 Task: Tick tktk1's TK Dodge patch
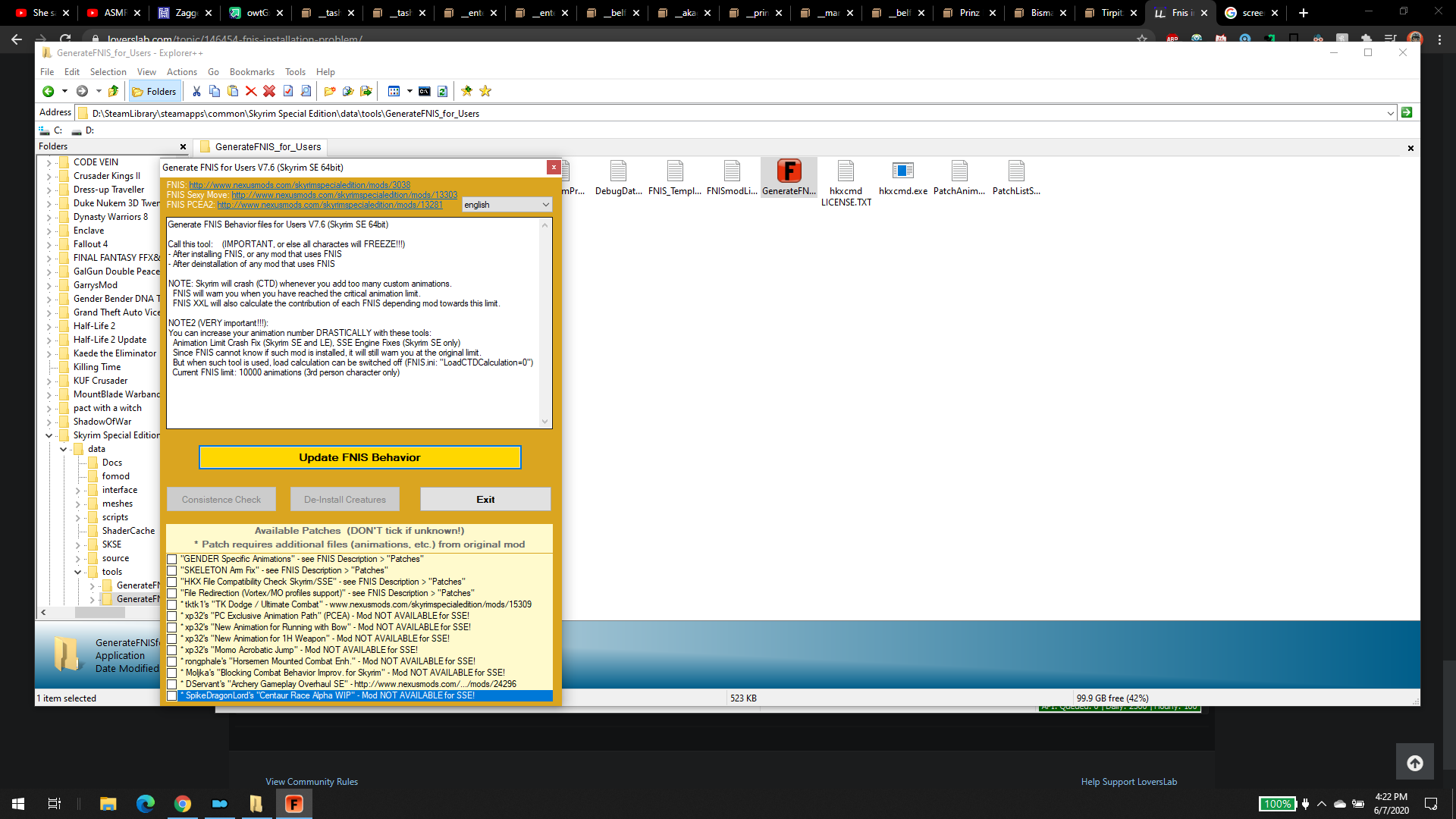tap(172, 605)
